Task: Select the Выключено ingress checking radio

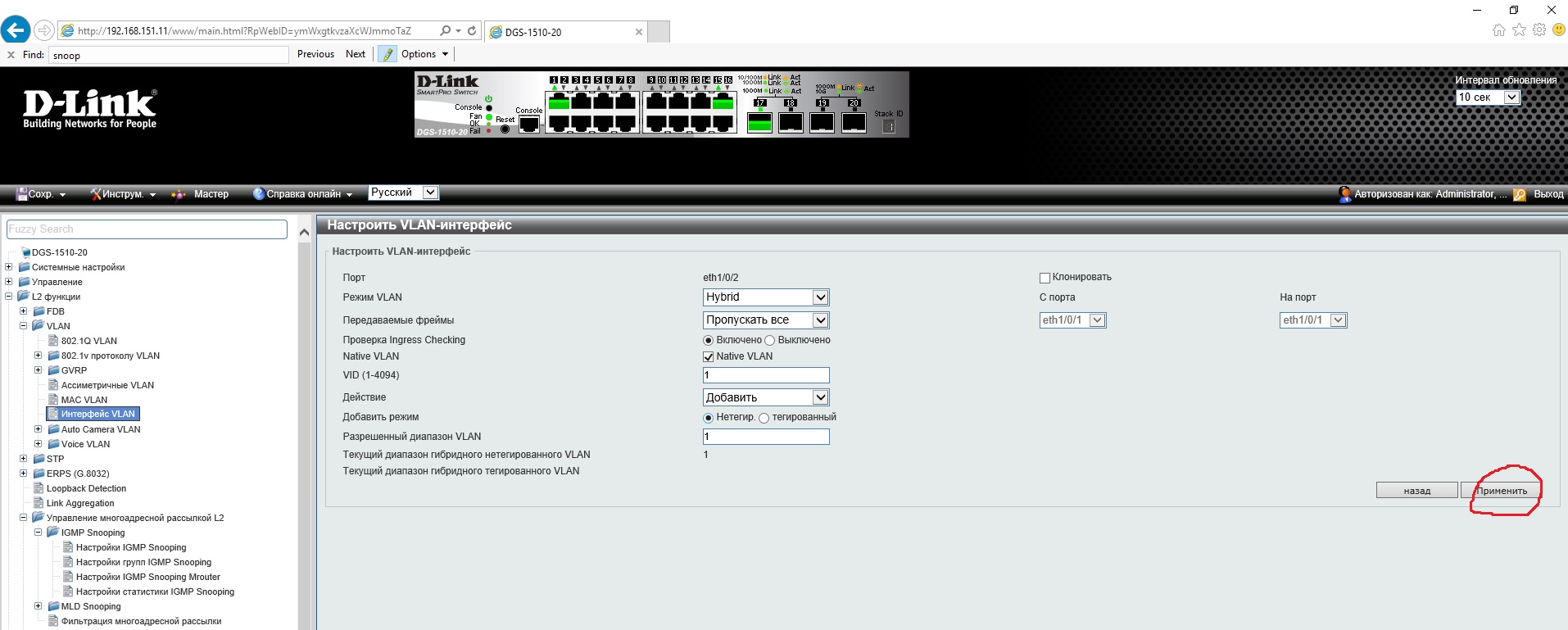Action: coord(769,340)
